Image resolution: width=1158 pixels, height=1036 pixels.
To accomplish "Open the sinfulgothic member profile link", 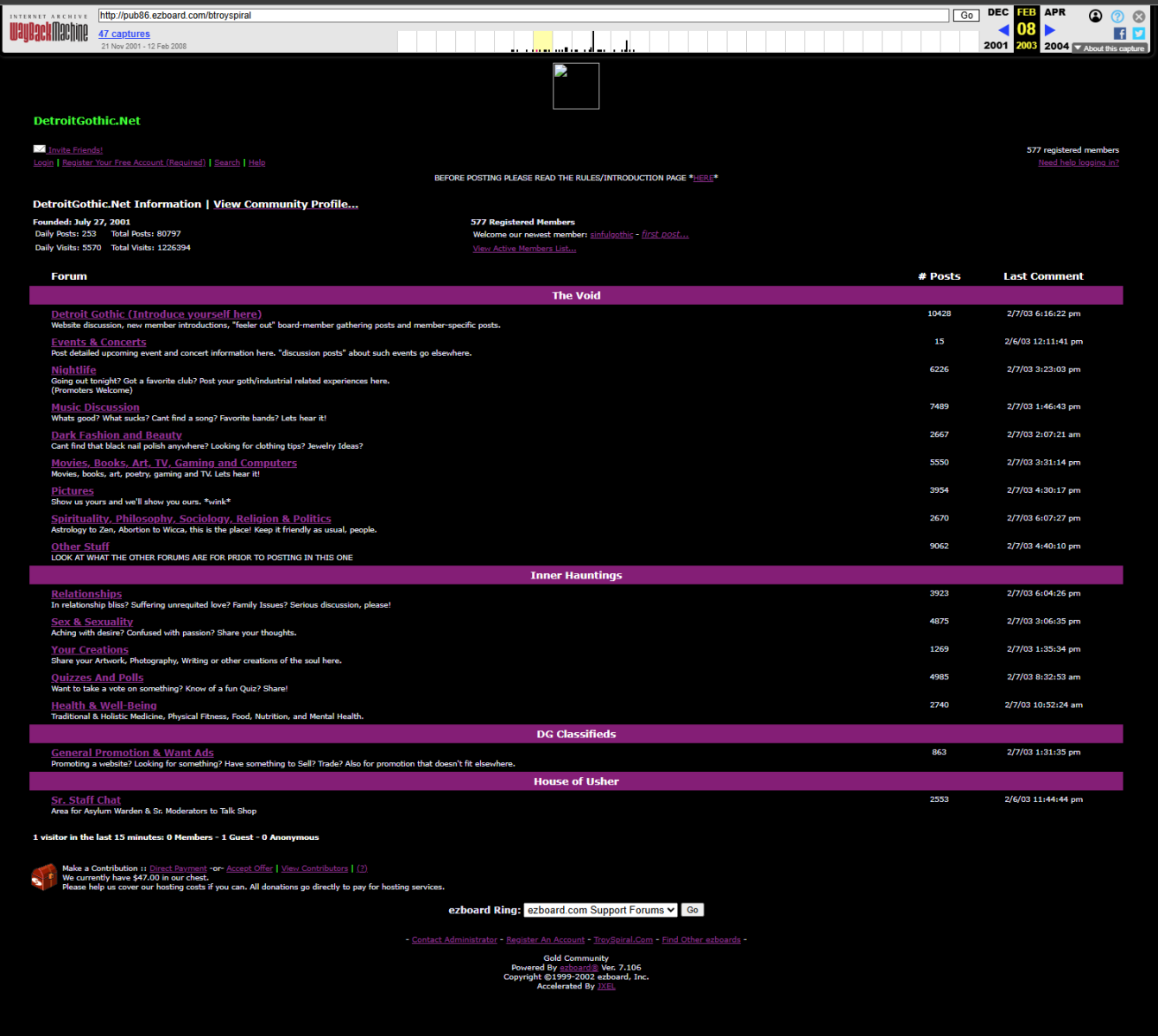I will tap(611, 234).
